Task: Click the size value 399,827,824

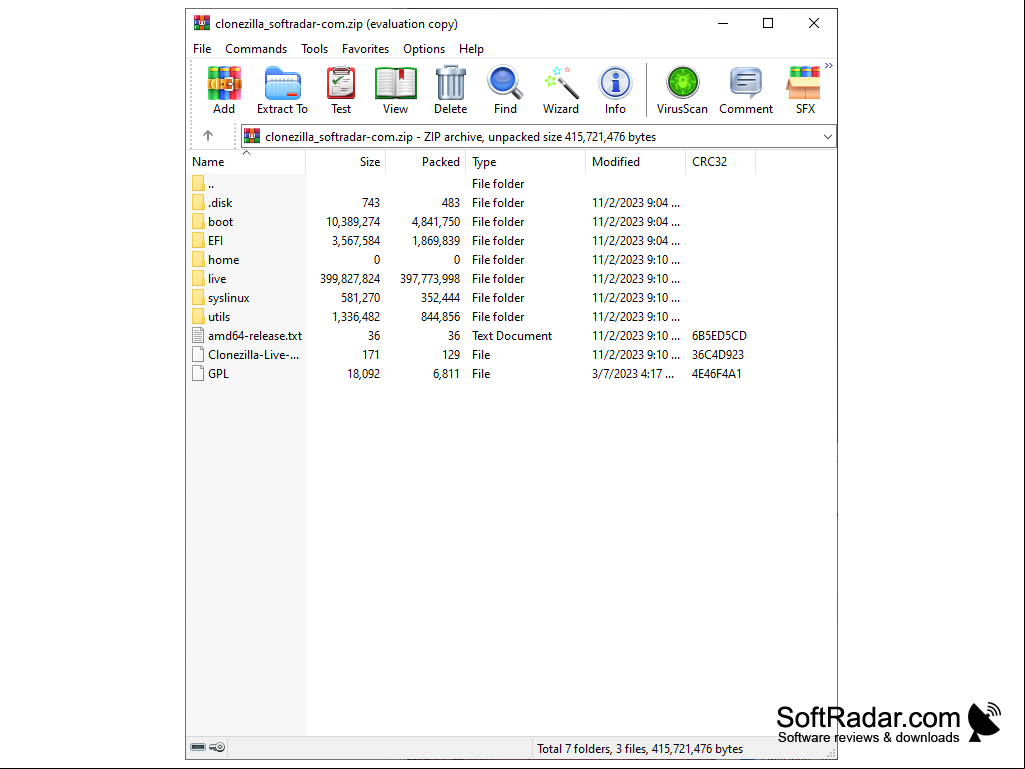Action: (350, 279)
